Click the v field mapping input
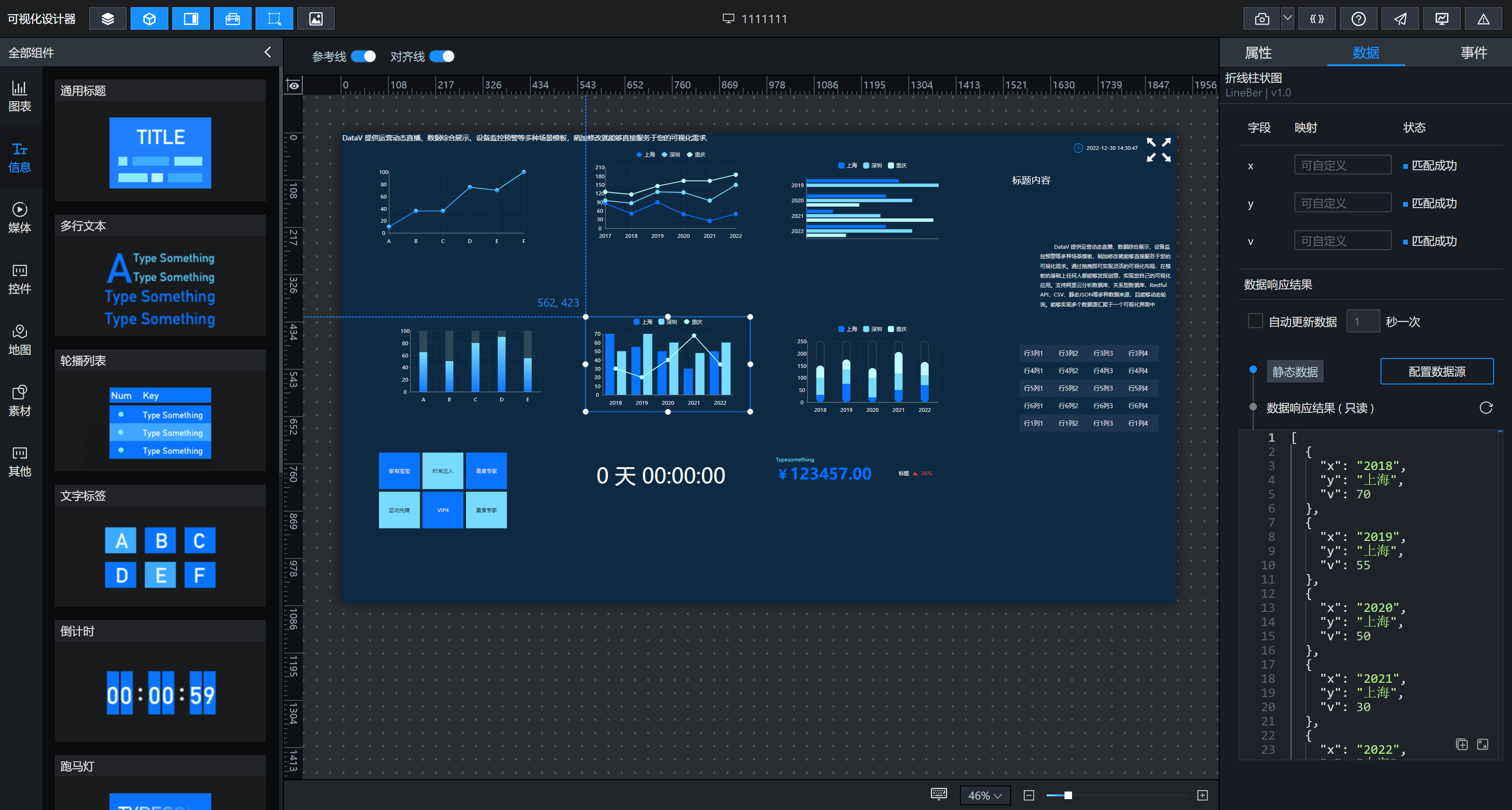1512x810 pixels. pos(1342,241)
